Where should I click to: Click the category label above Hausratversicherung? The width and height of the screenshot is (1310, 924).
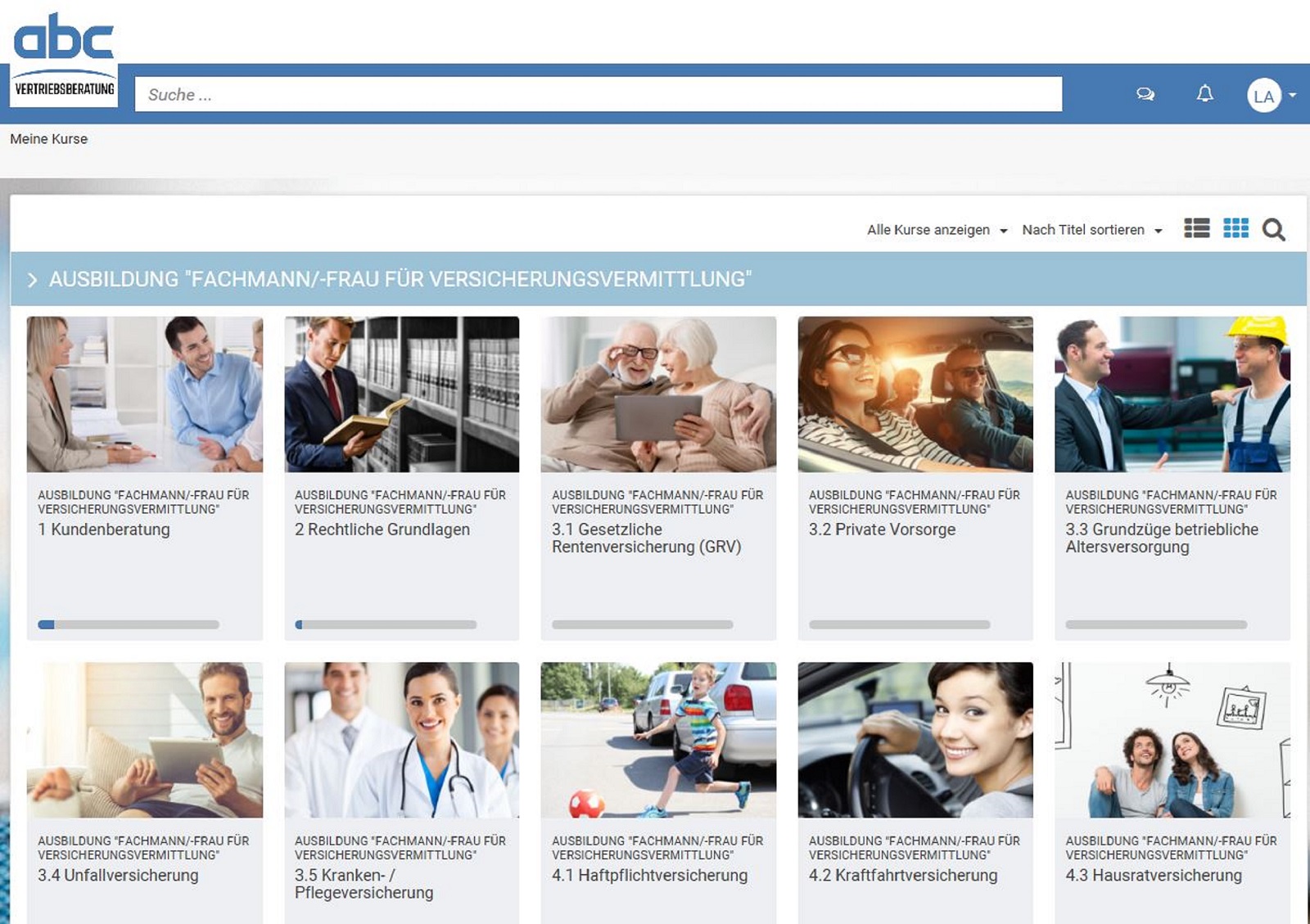(x=1171, y=847)
